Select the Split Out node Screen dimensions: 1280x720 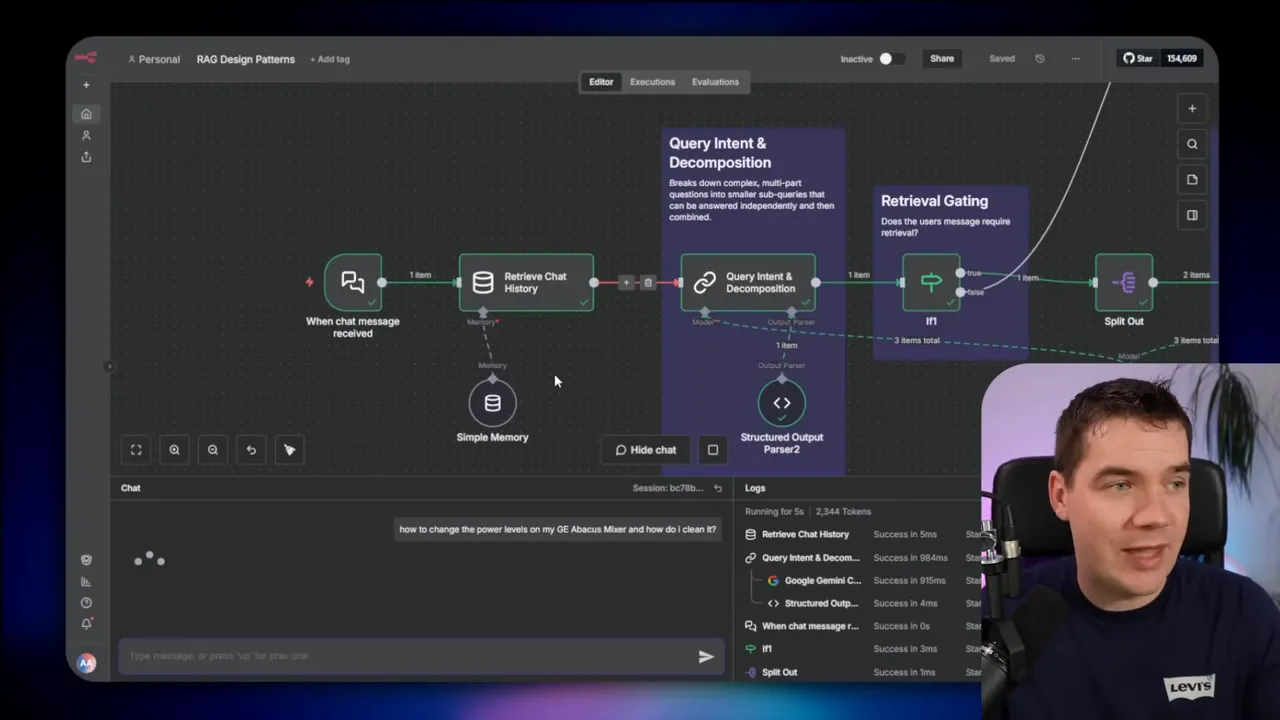pyautogui.click(x=1123, y=282)
